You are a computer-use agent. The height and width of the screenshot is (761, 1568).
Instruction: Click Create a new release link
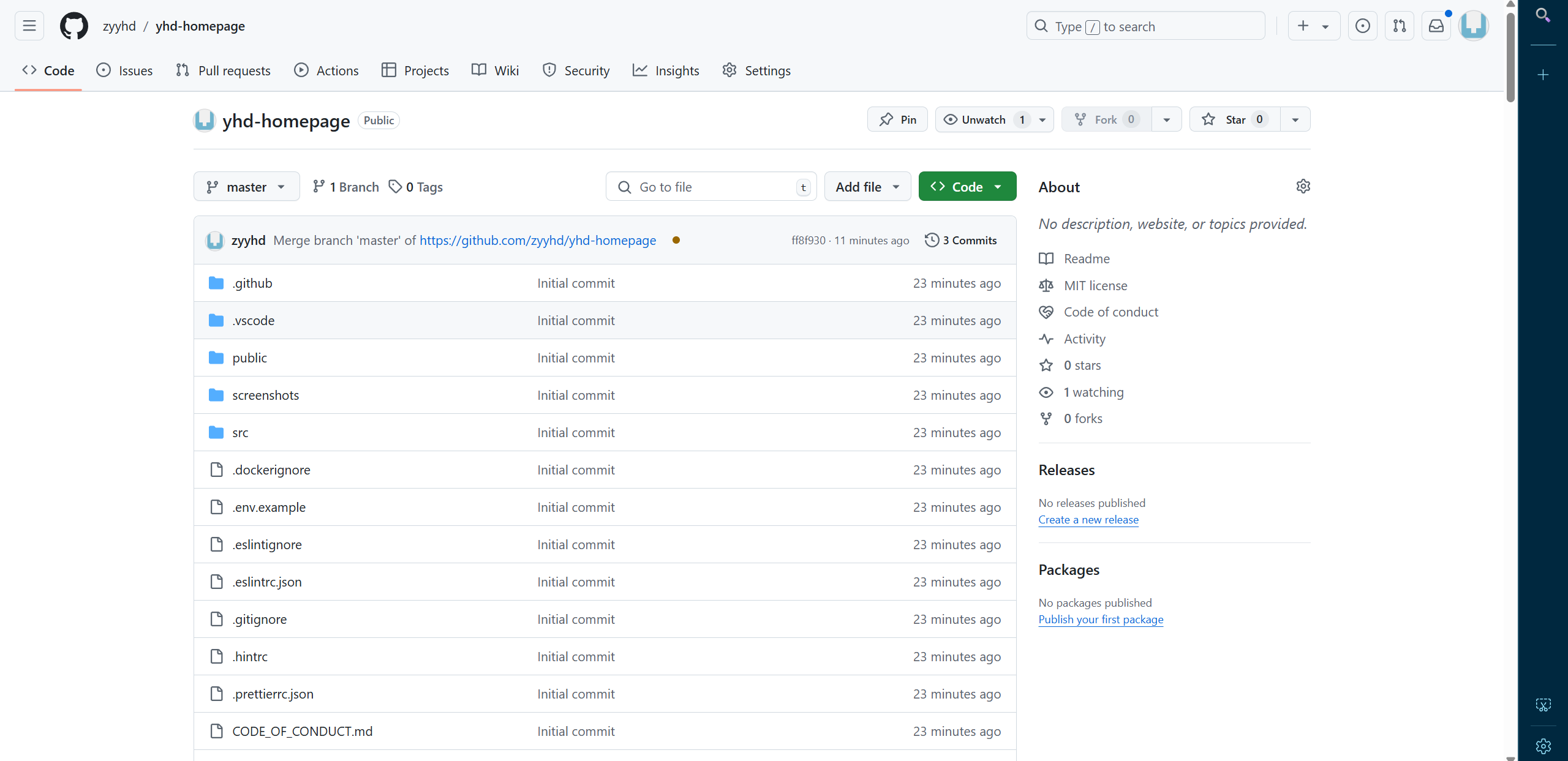(x=1088, y=519)
